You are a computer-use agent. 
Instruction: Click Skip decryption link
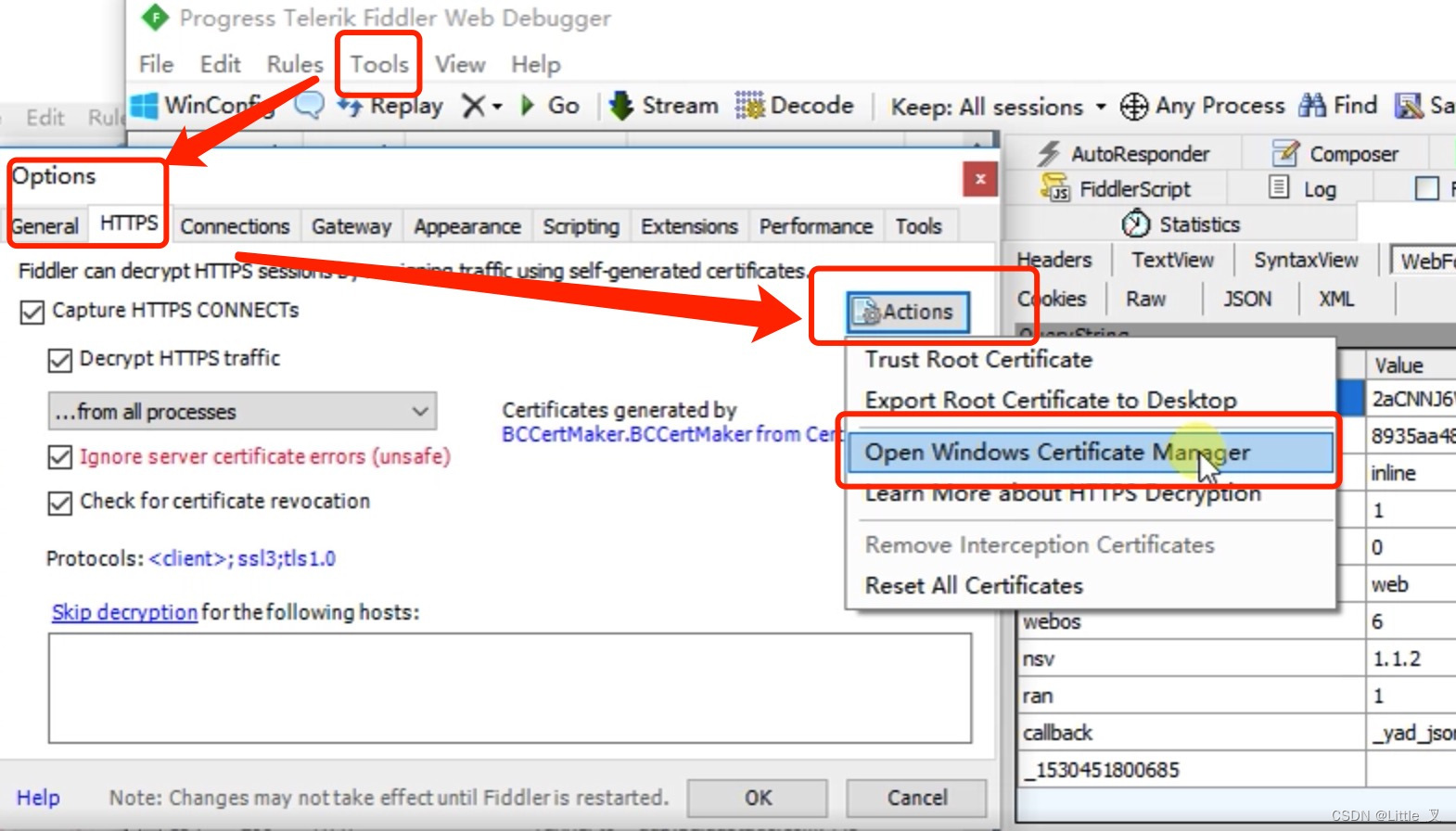[124, 612]
